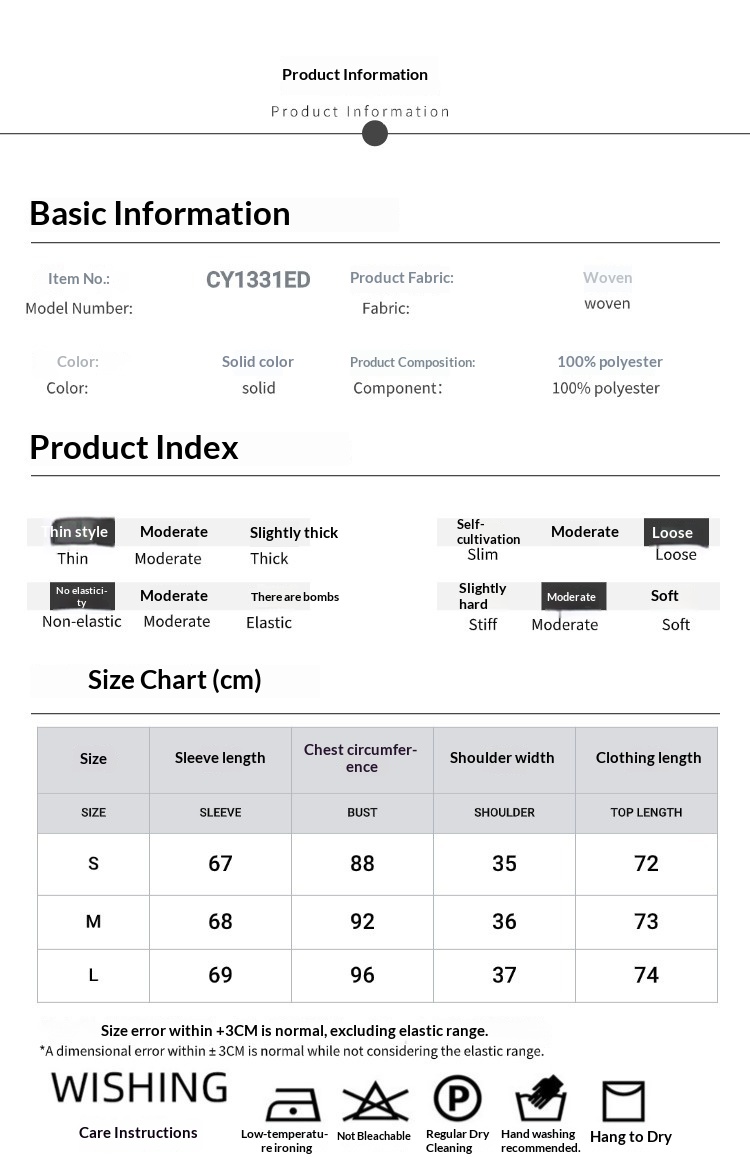The height and width of the screenshot is (1169, 750).
Task: Click the WISHING brand logo
Action: [139, 1088]
